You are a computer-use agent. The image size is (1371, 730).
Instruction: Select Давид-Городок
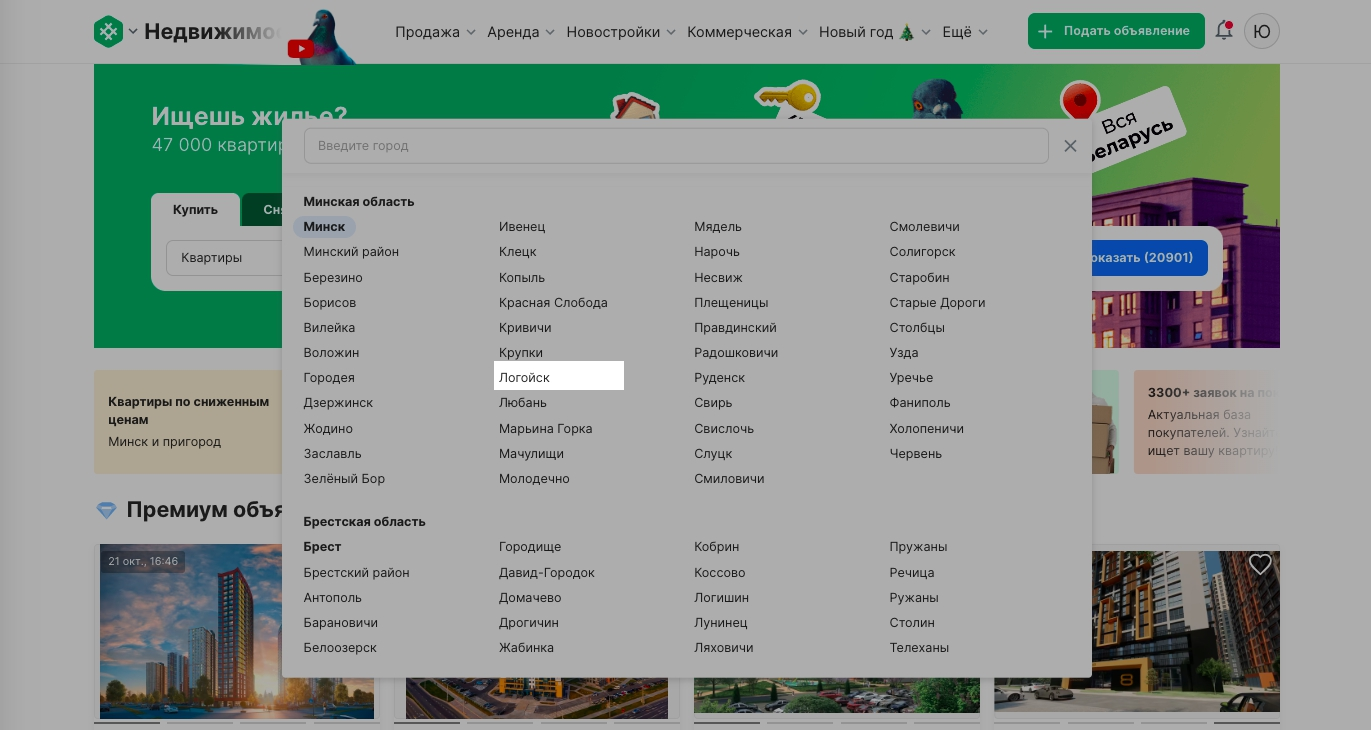point(546,573)
